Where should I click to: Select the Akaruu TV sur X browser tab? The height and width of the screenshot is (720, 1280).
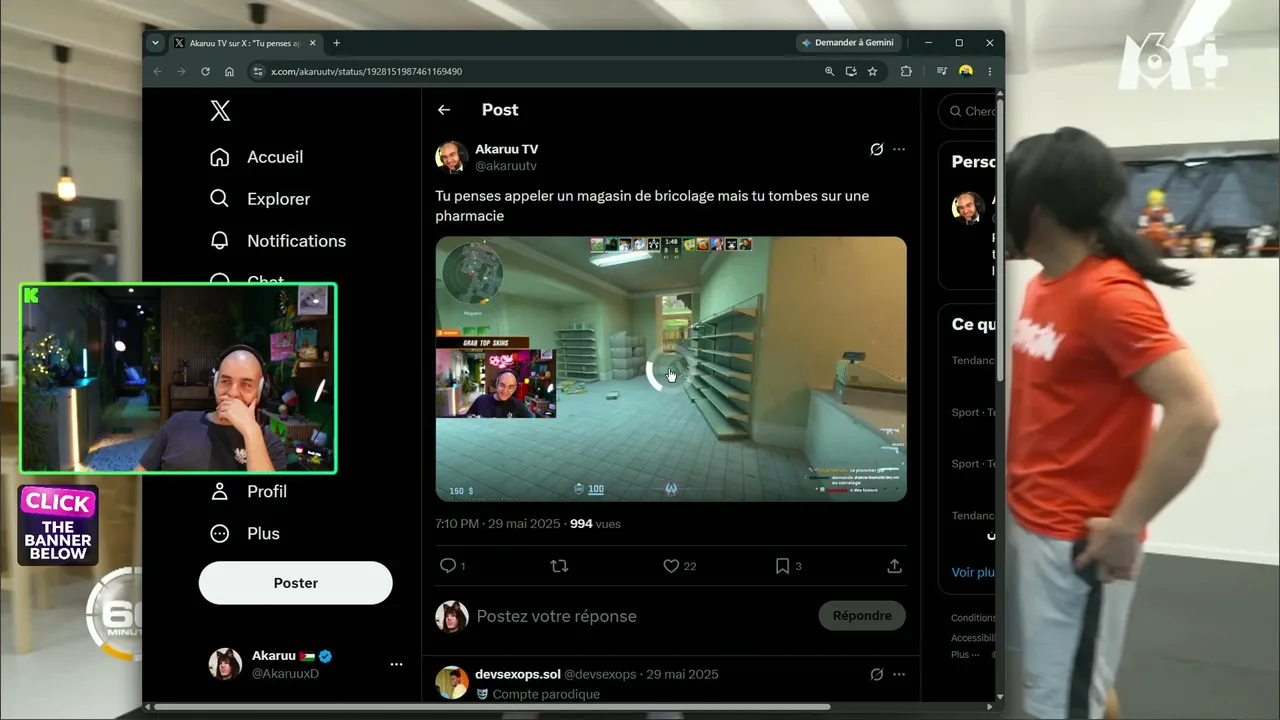246,43
